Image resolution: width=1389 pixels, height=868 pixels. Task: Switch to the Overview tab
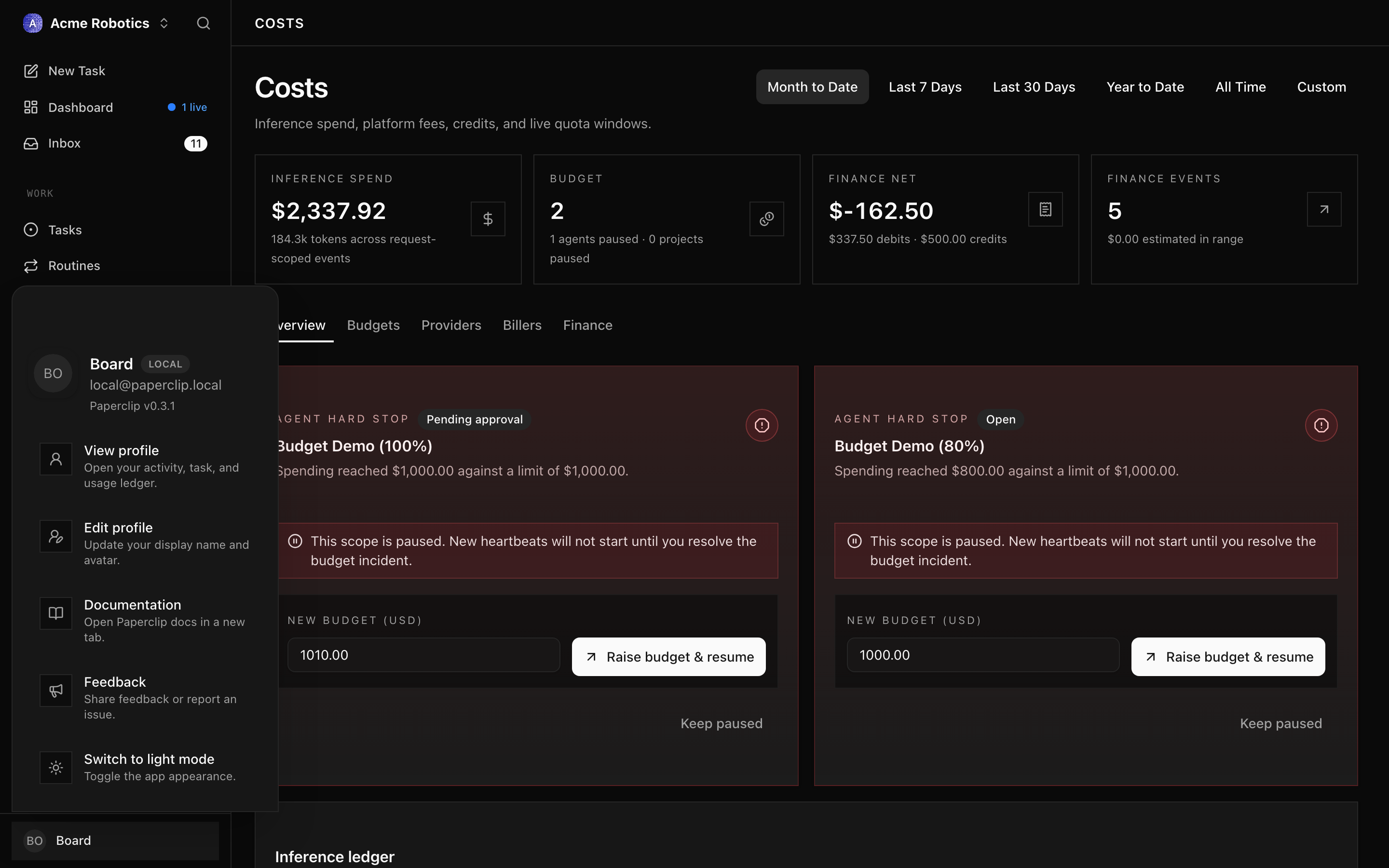click(x=301, y=325)
